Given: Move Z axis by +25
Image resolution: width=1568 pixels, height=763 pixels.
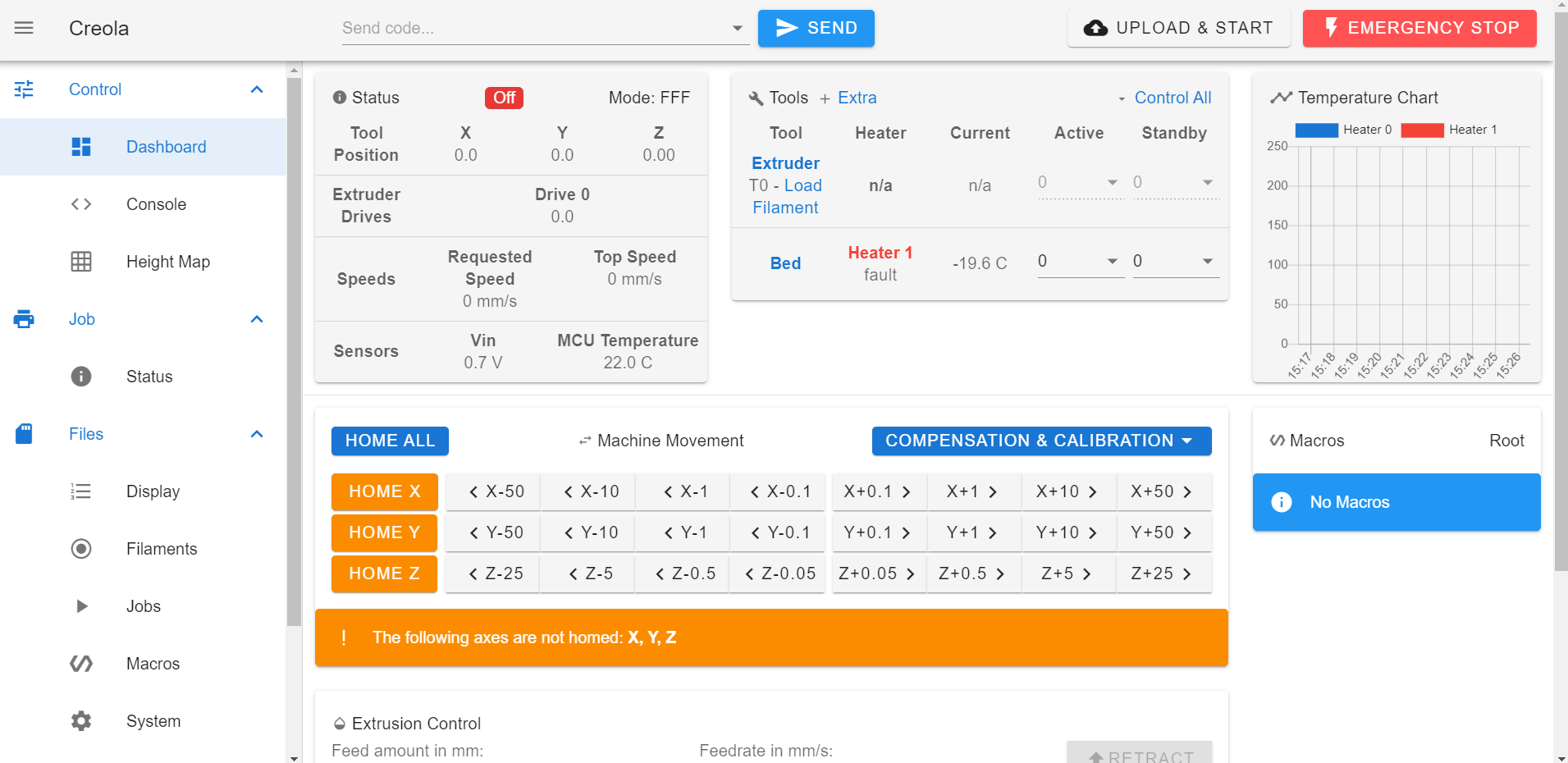Looking at the screenshot, I should click(1164, 573).
